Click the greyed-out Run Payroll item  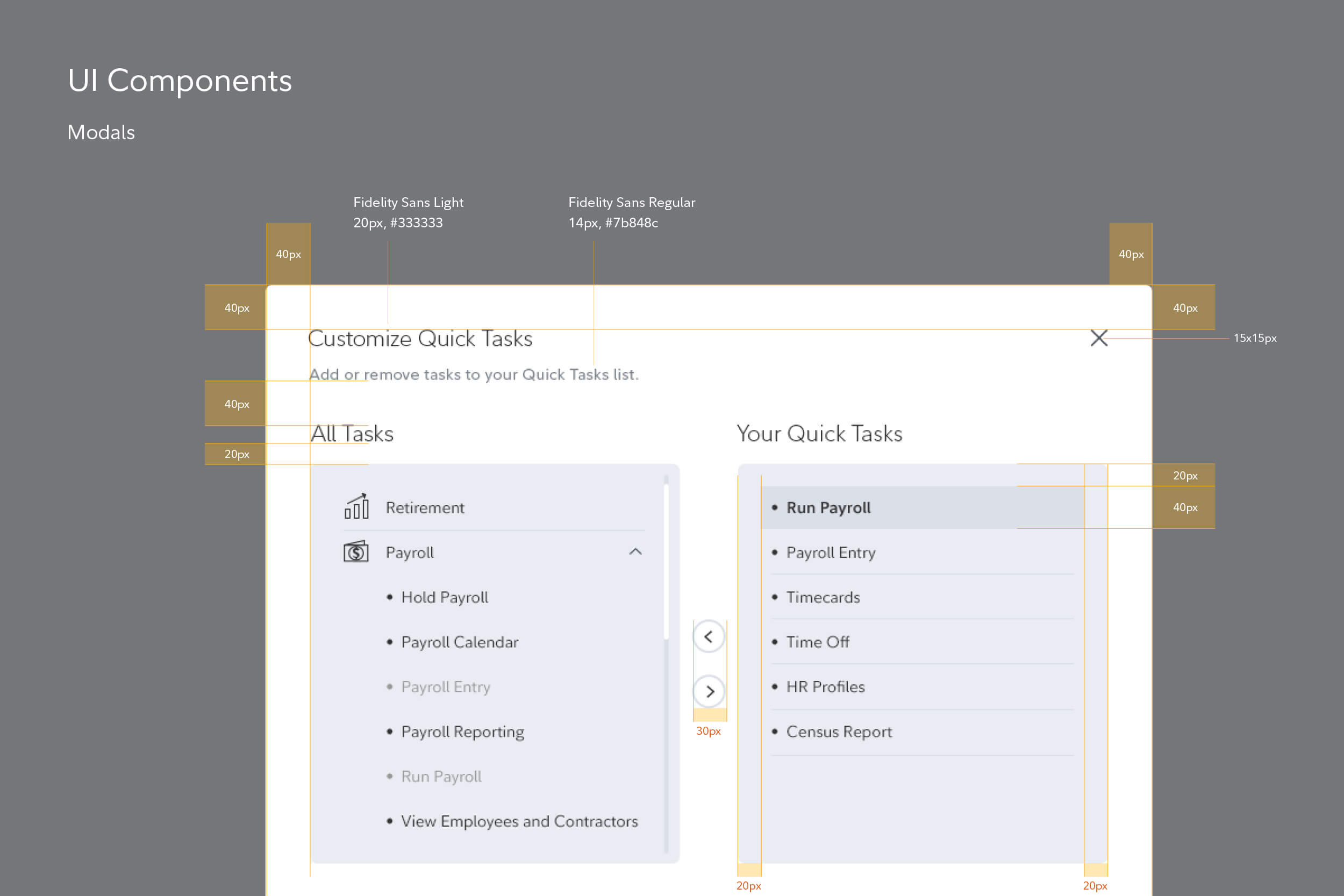tap(441, 777)
